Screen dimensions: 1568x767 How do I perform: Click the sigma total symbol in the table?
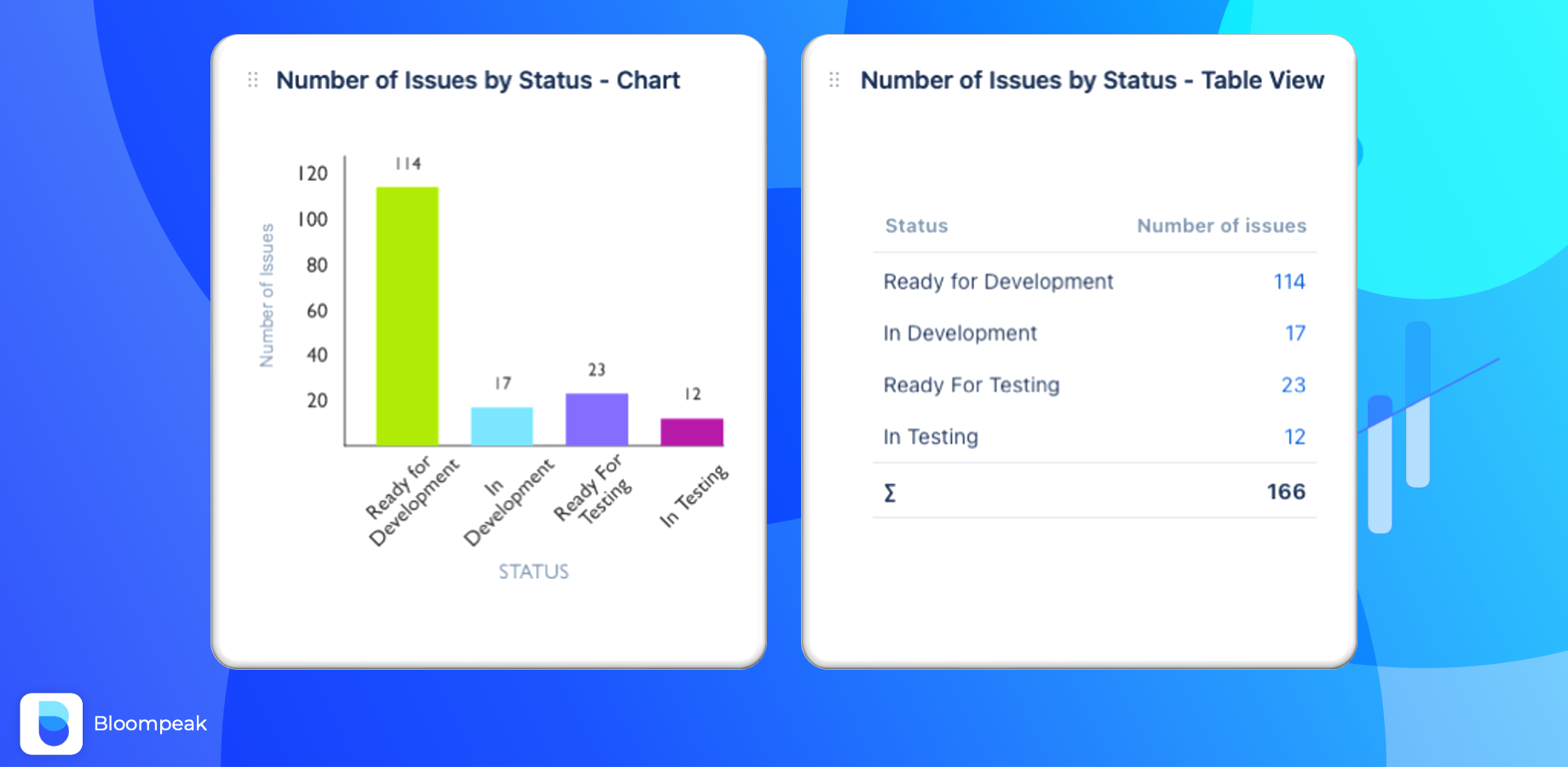point(890,493)
